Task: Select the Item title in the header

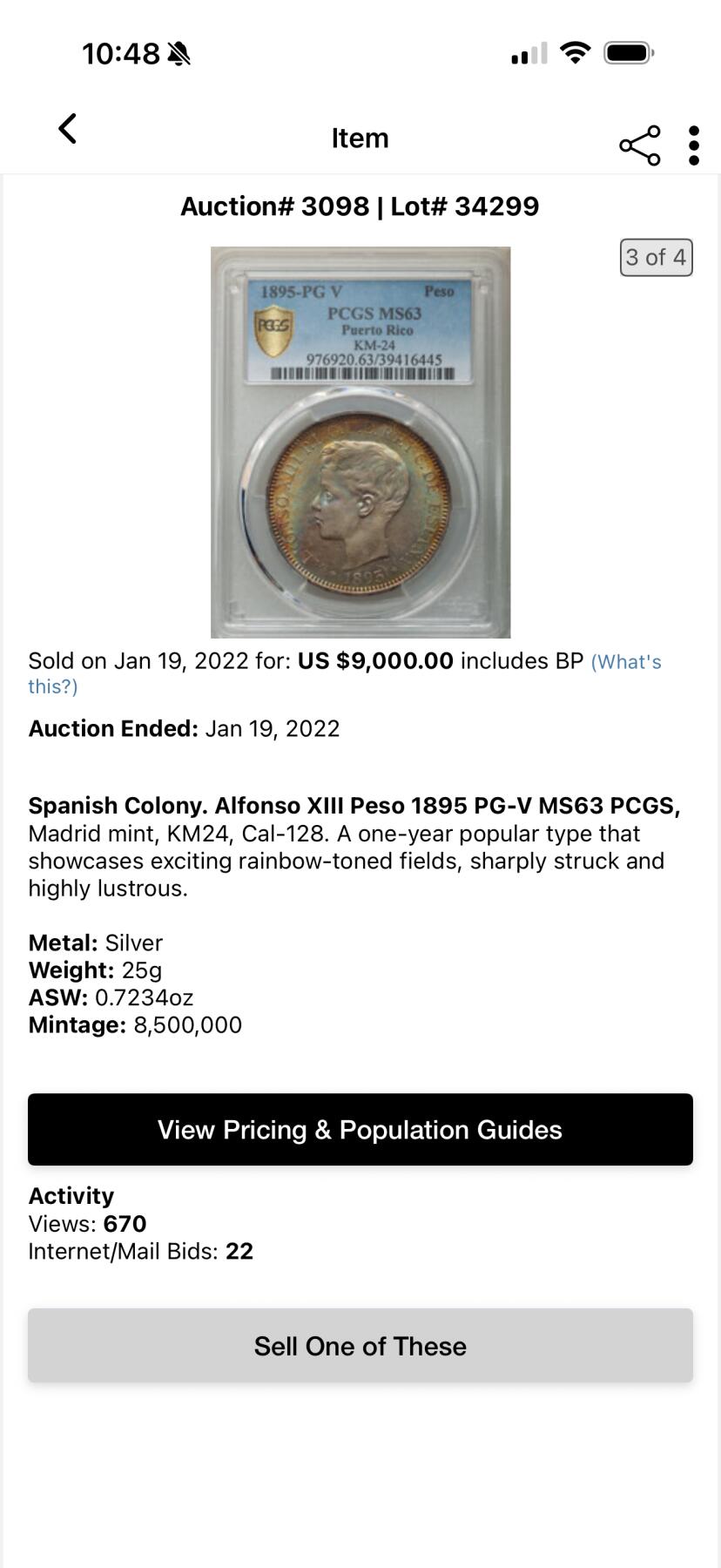Action: click(360, 138)
